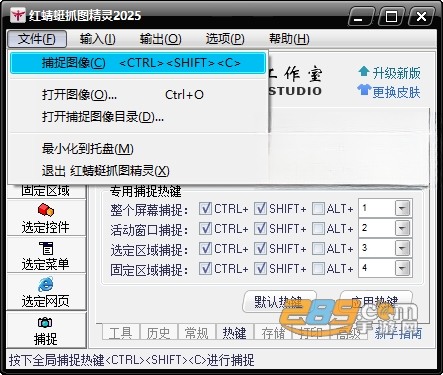Viewport: 443px width, 375px height.
Task: Toggle ALT+ for 选定区域捕捉
Action: pos(318,249)
